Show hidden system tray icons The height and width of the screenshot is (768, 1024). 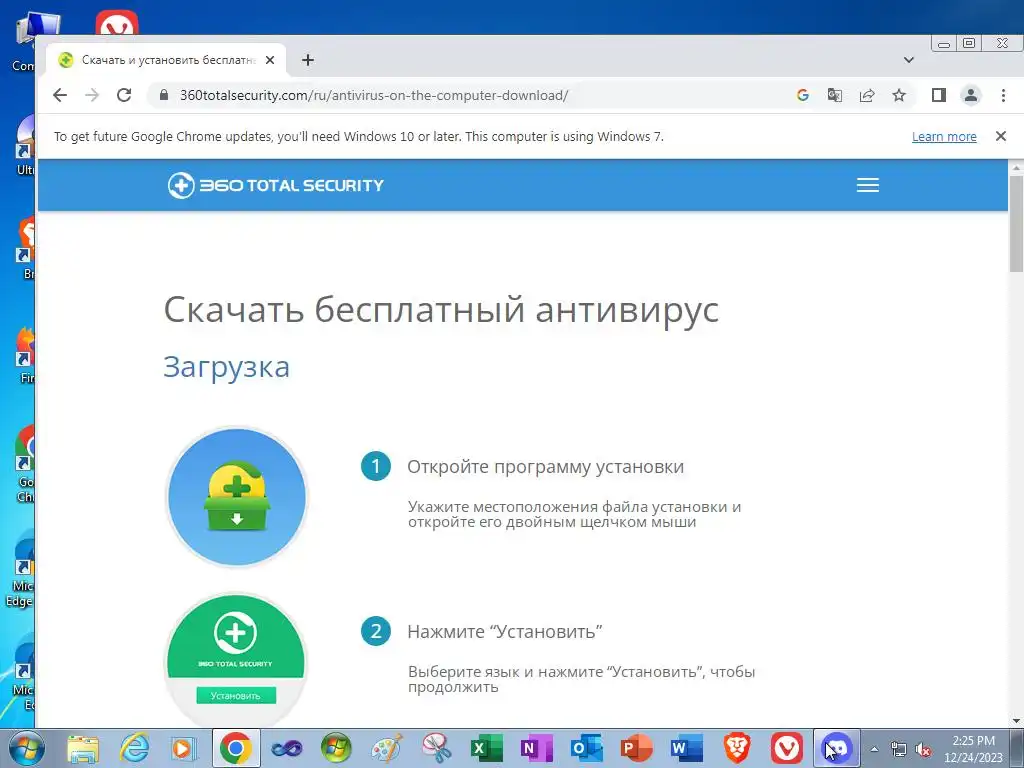coord(874,749)
